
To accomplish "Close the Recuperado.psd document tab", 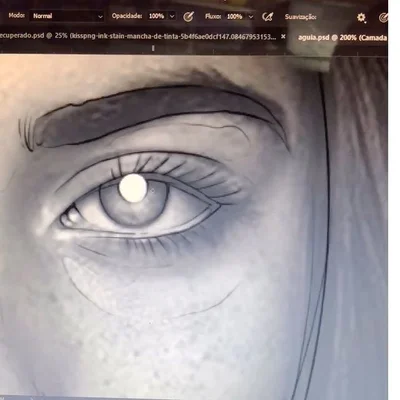I will point(283,37).
